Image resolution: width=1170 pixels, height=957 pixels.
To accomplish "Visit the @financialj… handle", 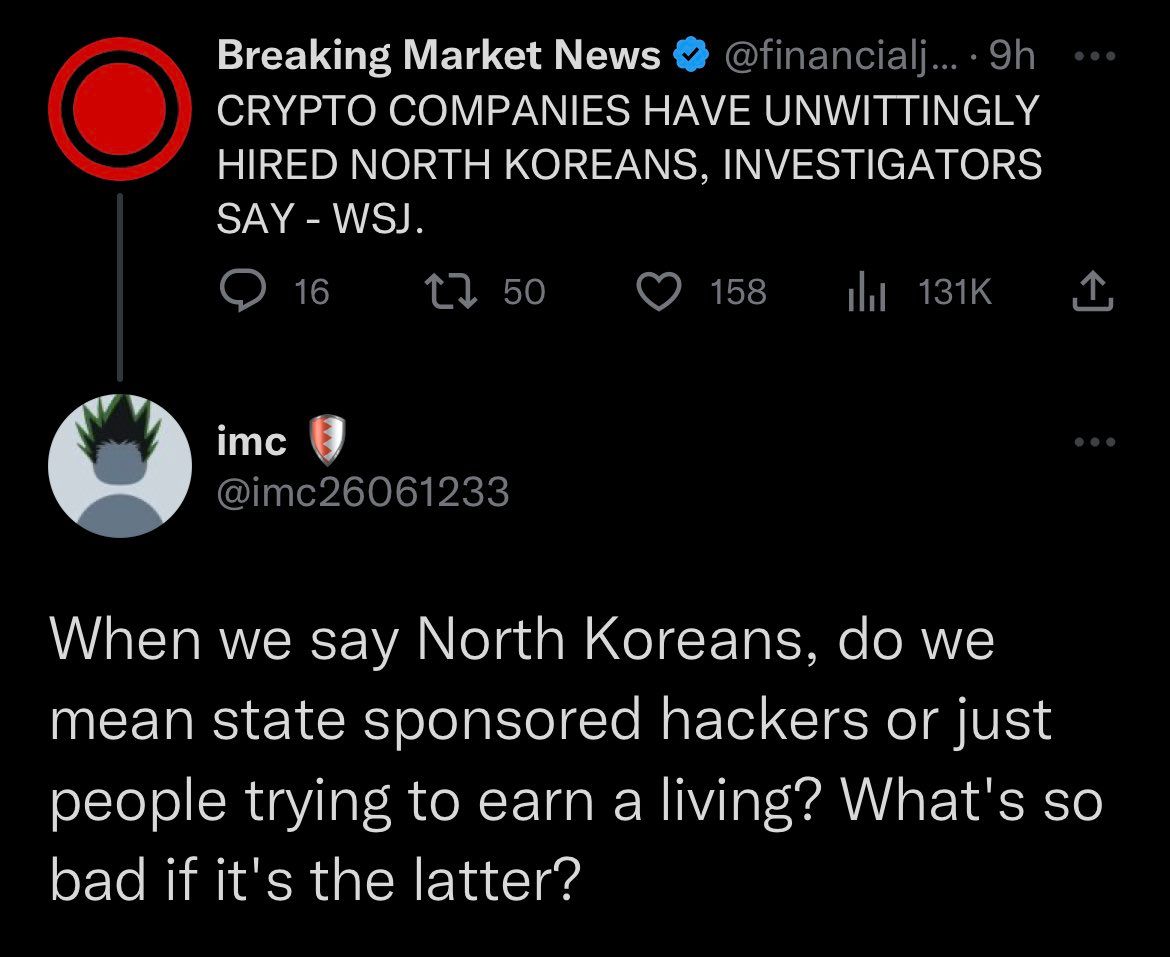I will [x=839, y=57].
